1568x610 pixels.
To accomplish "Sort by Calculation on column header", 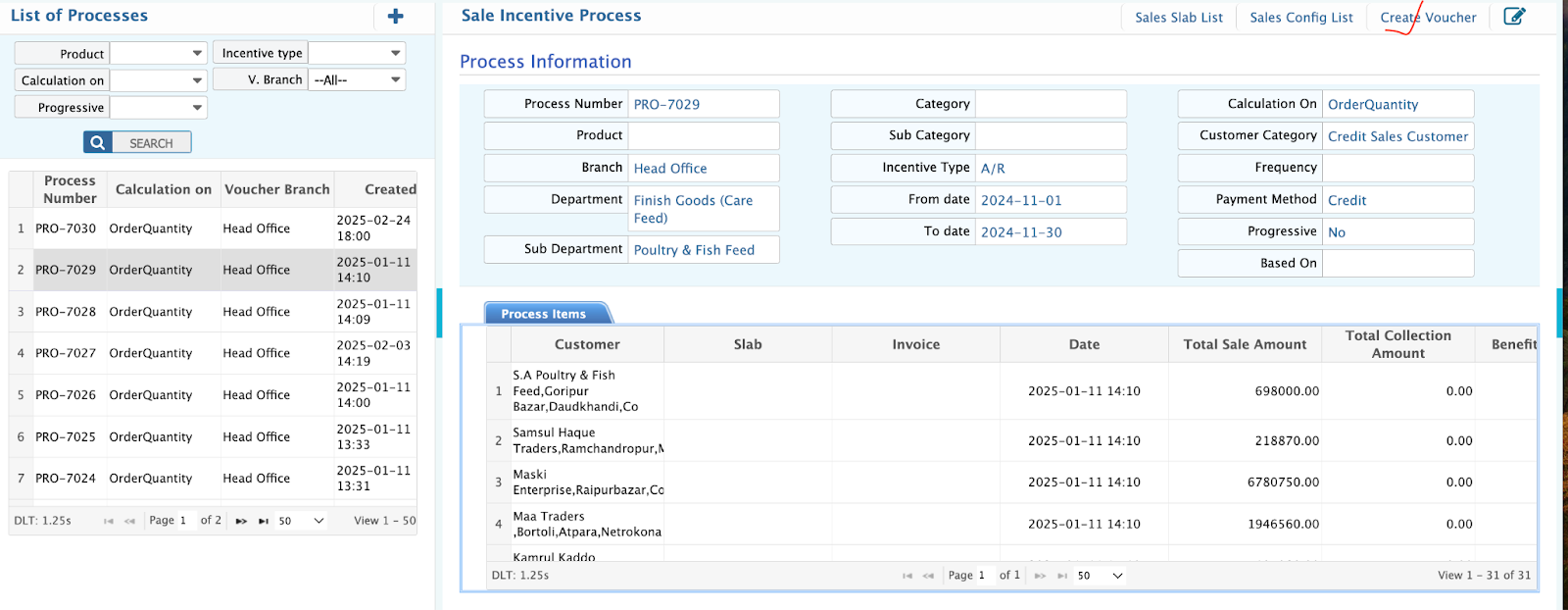I will coord(163,189).
